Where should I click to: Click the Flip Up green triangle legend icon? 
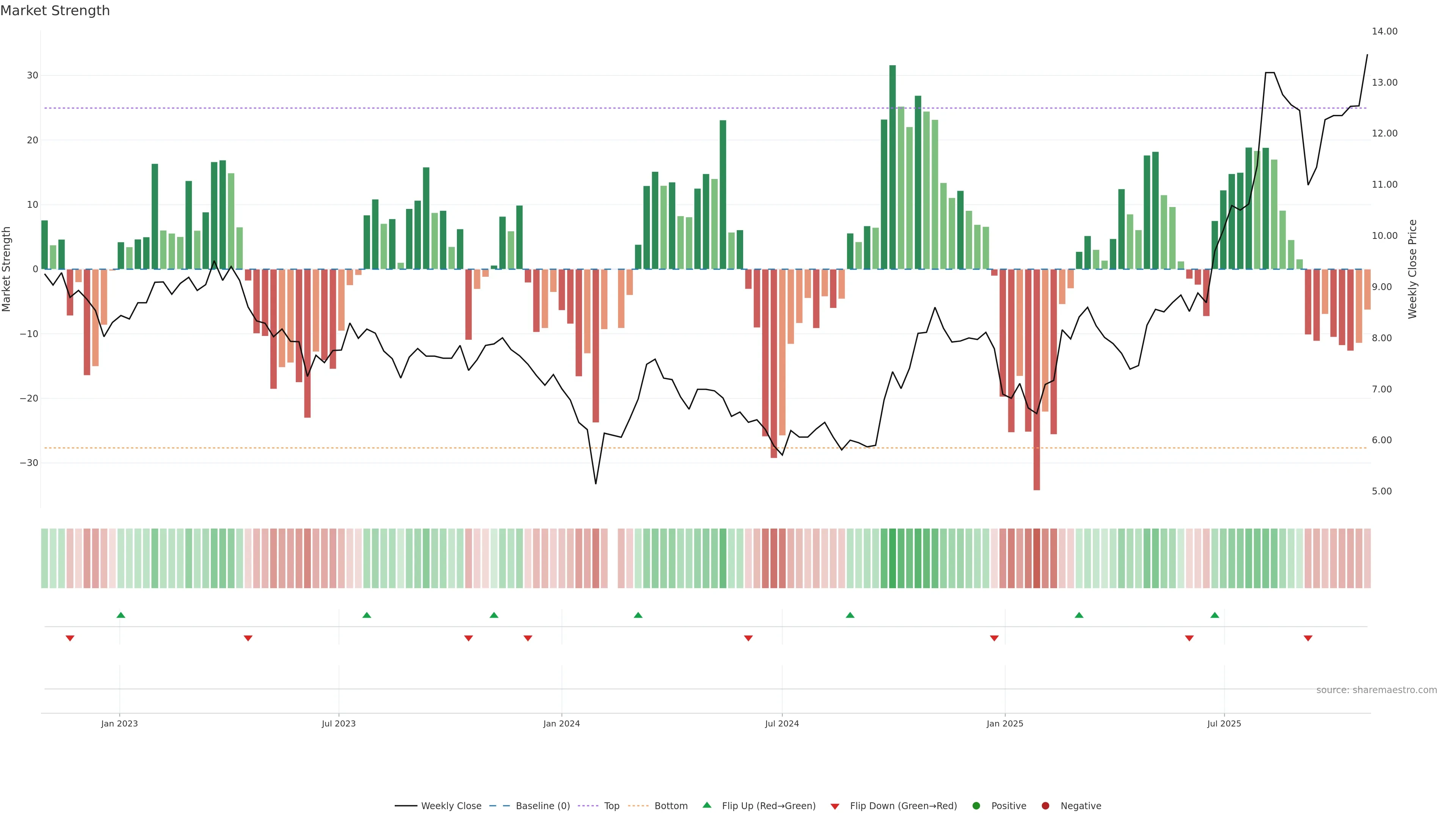coord(706,805)
